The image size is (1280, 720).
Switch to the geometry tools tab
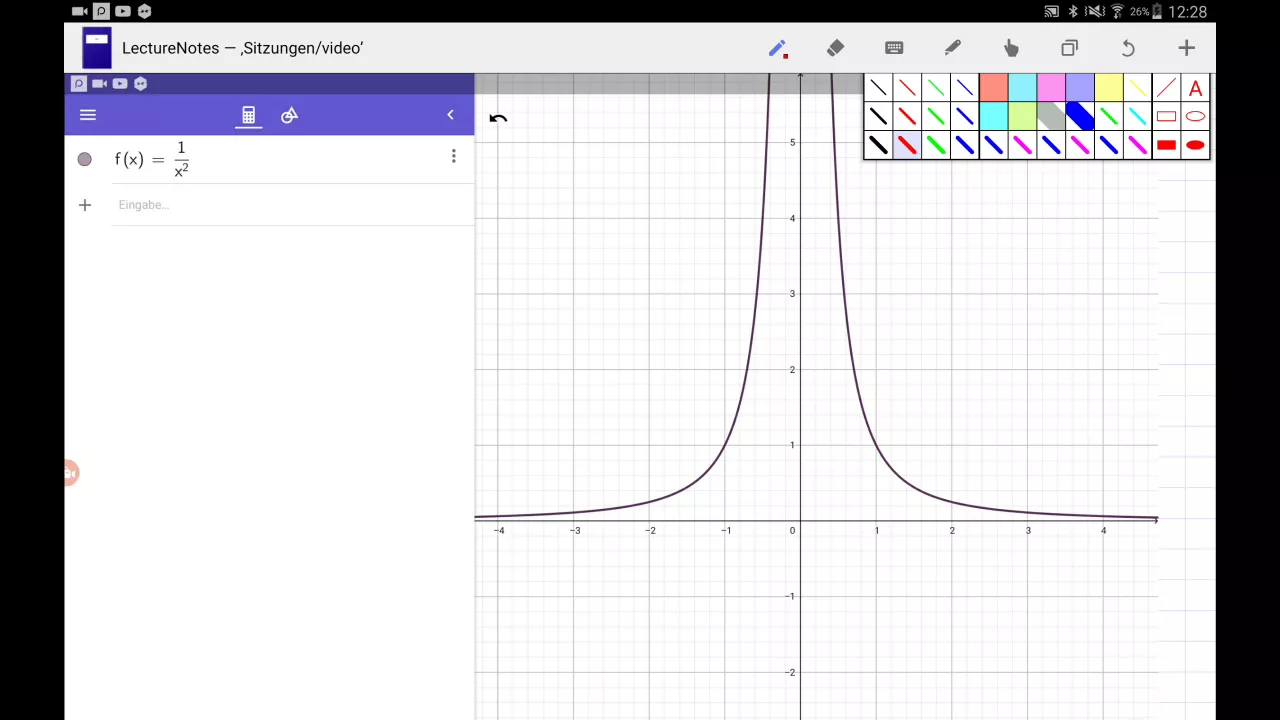click(x=289, y=115)
